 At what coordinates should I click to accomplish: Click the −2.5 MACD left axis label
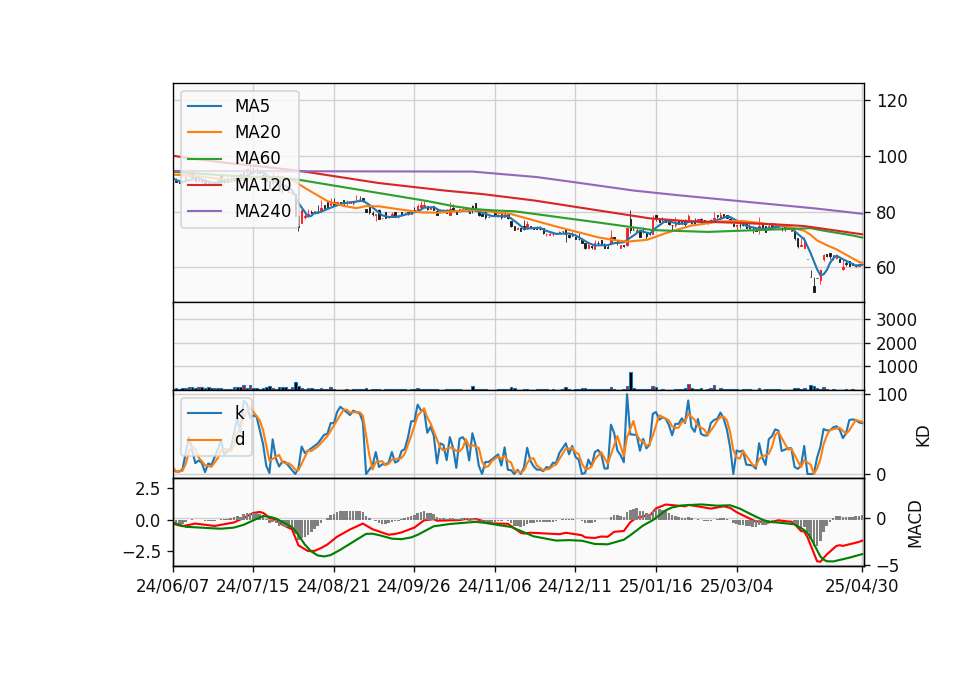coord(141,552)
